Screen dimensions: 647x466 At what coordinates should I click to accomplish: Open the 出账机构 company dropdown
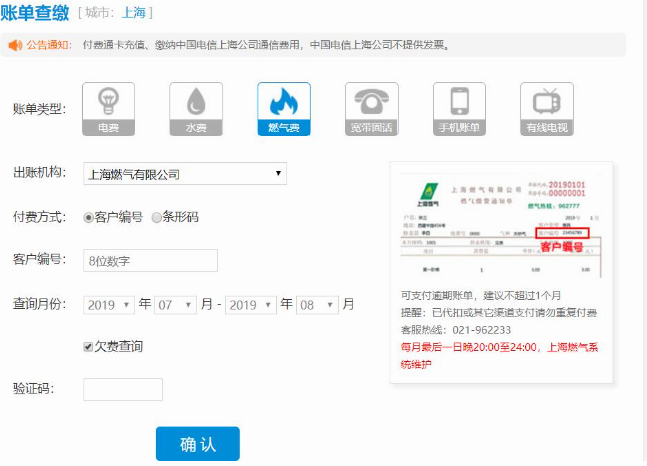(185, 174)
